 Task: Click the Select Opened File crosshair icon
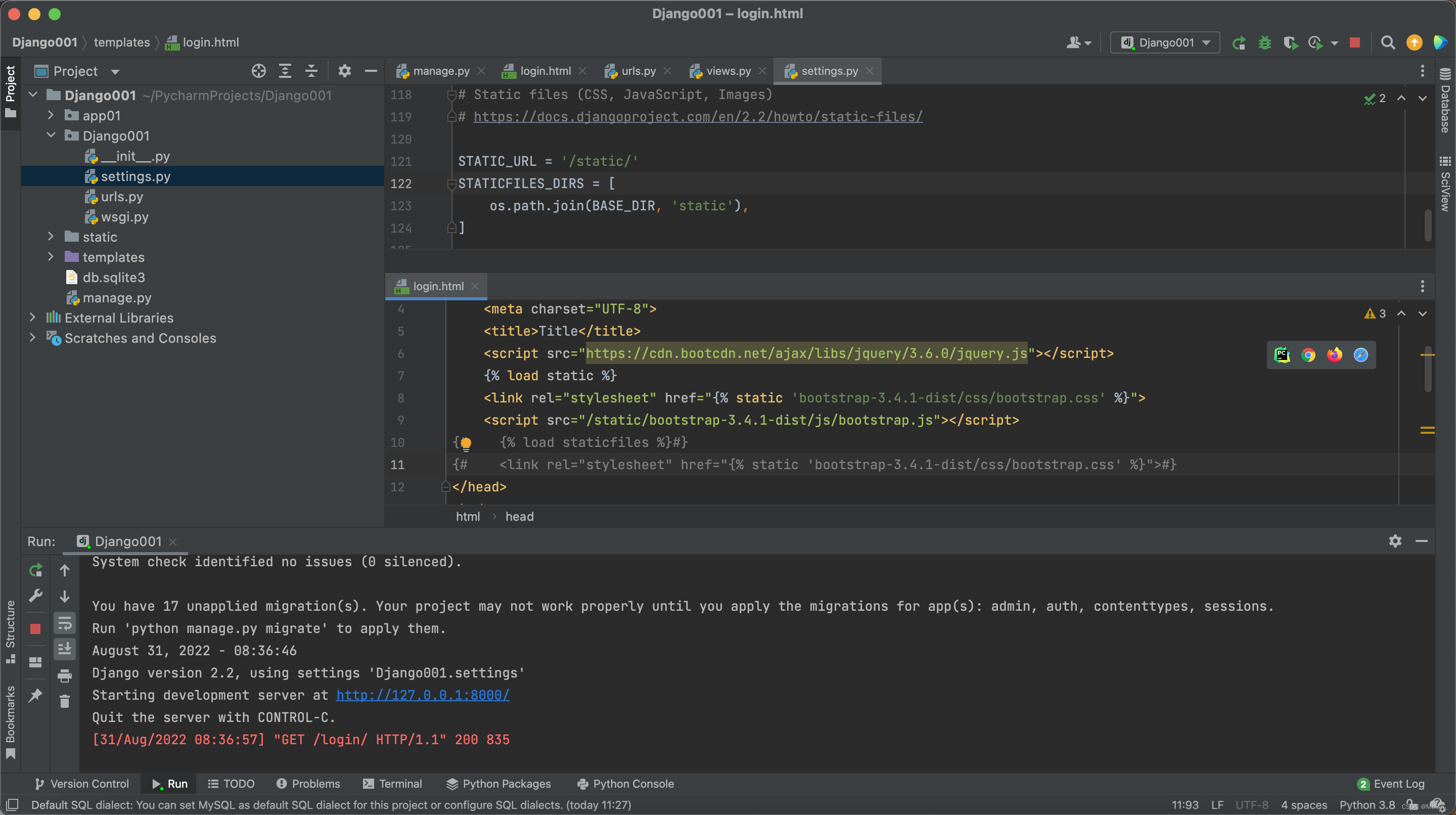tap(258, 71)
